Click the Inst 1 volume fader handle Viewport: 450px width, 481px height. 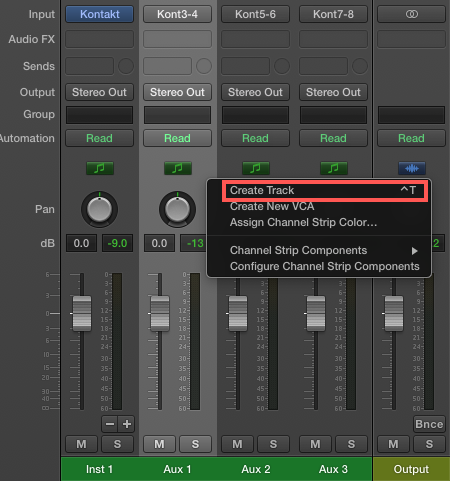pyautogui.click(x=82, y=313)
